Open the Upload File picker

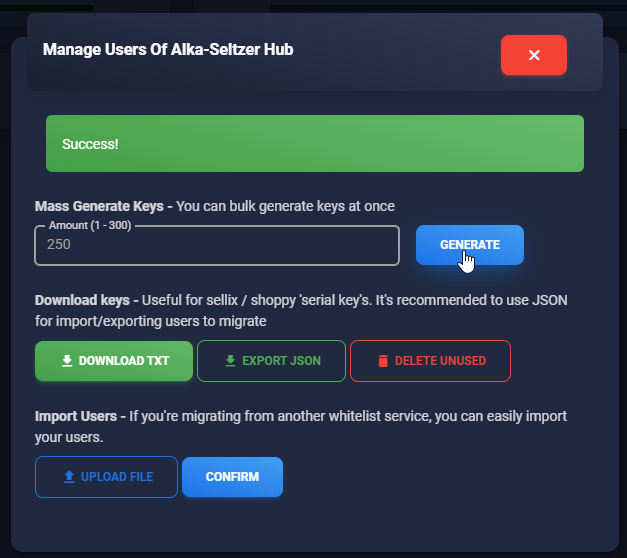tap(106, 477)
